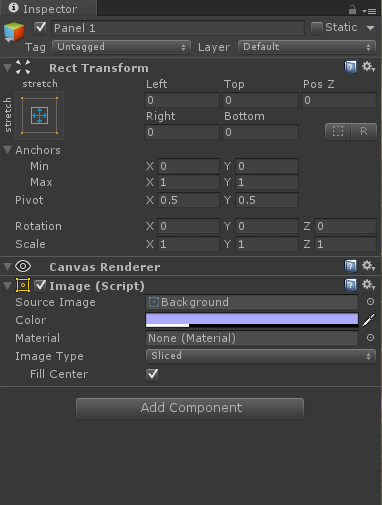Click the Inspector lock icon
The height and width of the screenshot is (505, 382).
pos(352,10)
